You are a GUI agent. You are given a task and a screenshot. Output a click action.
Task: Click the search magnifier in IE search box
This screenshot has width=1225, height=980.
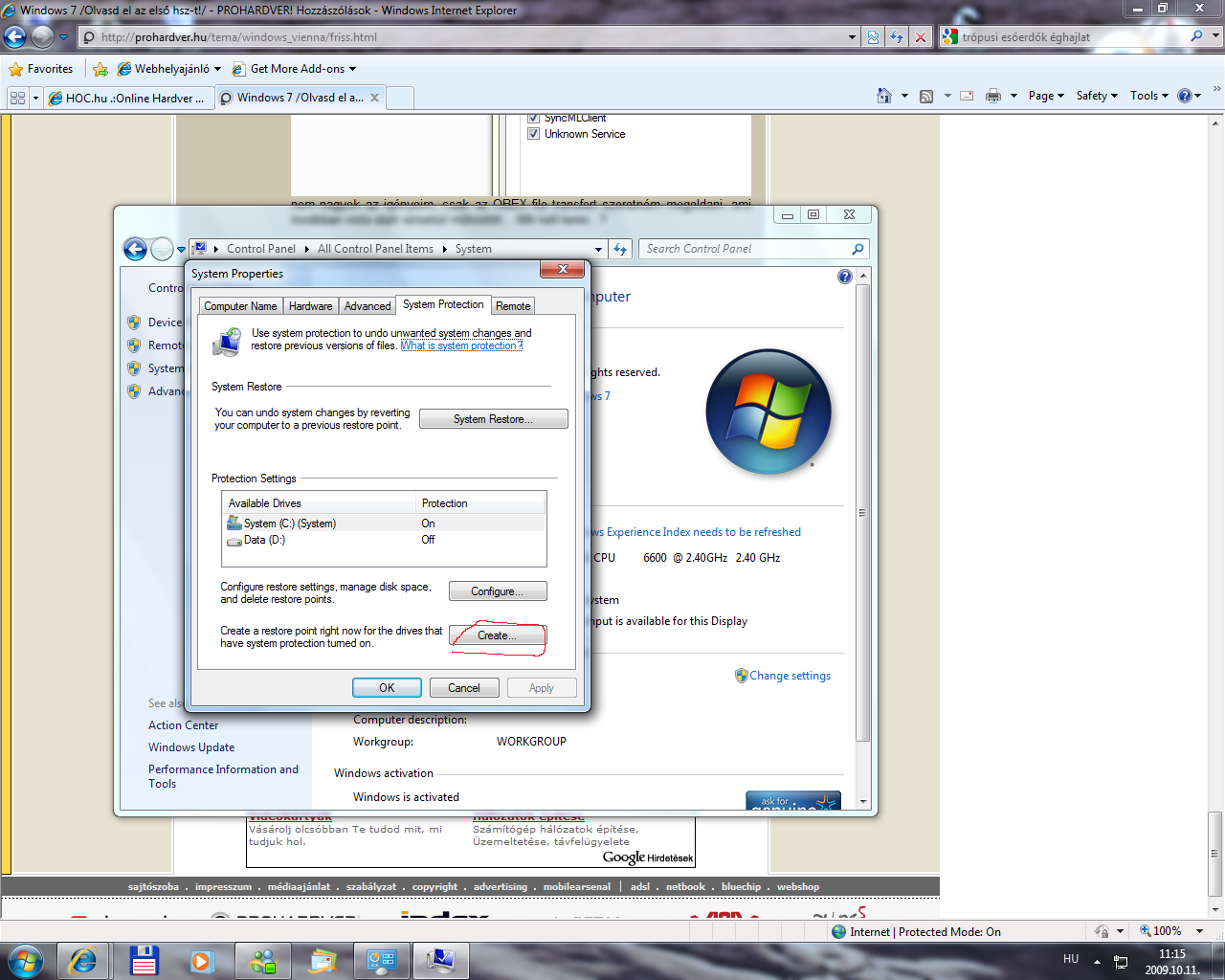click(x=1196, y=36)
